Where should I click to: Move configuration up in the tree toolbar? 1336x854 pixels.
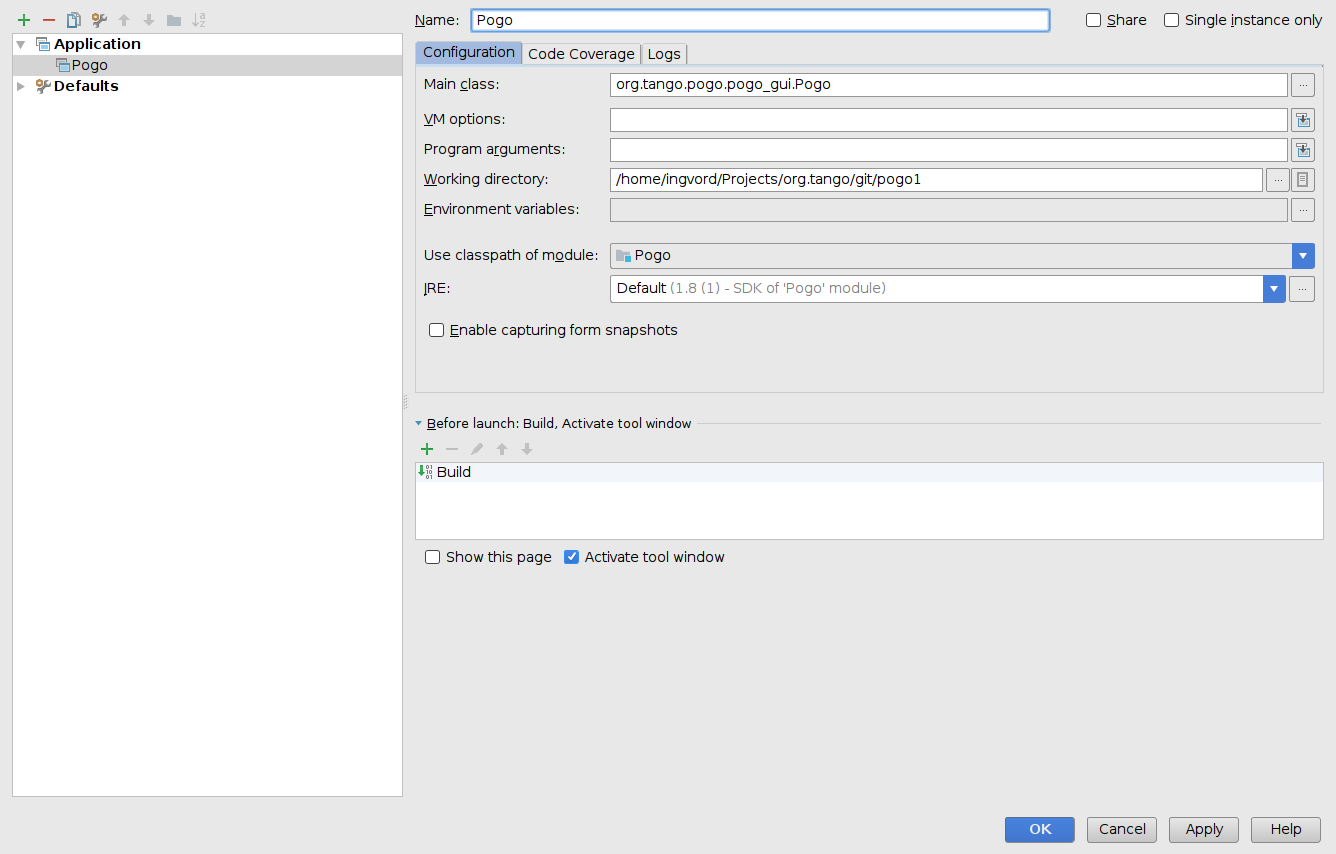124,20
